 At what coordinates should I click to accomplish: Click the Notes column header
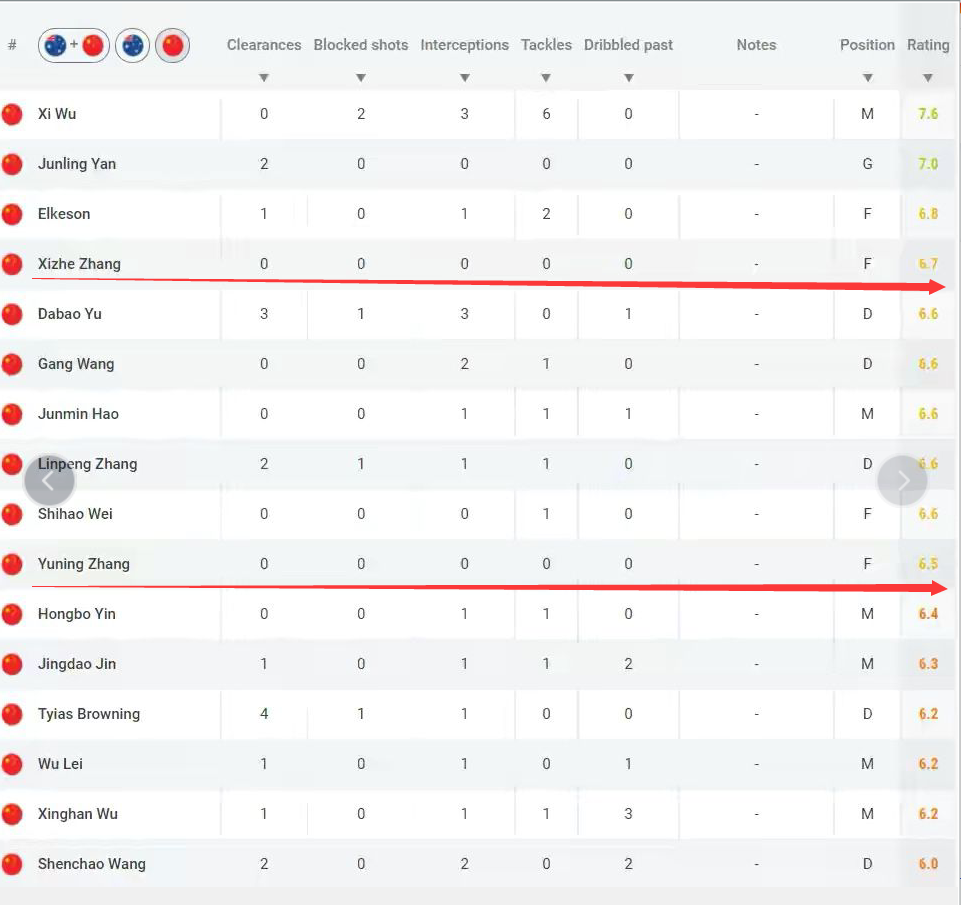(756, 45)
